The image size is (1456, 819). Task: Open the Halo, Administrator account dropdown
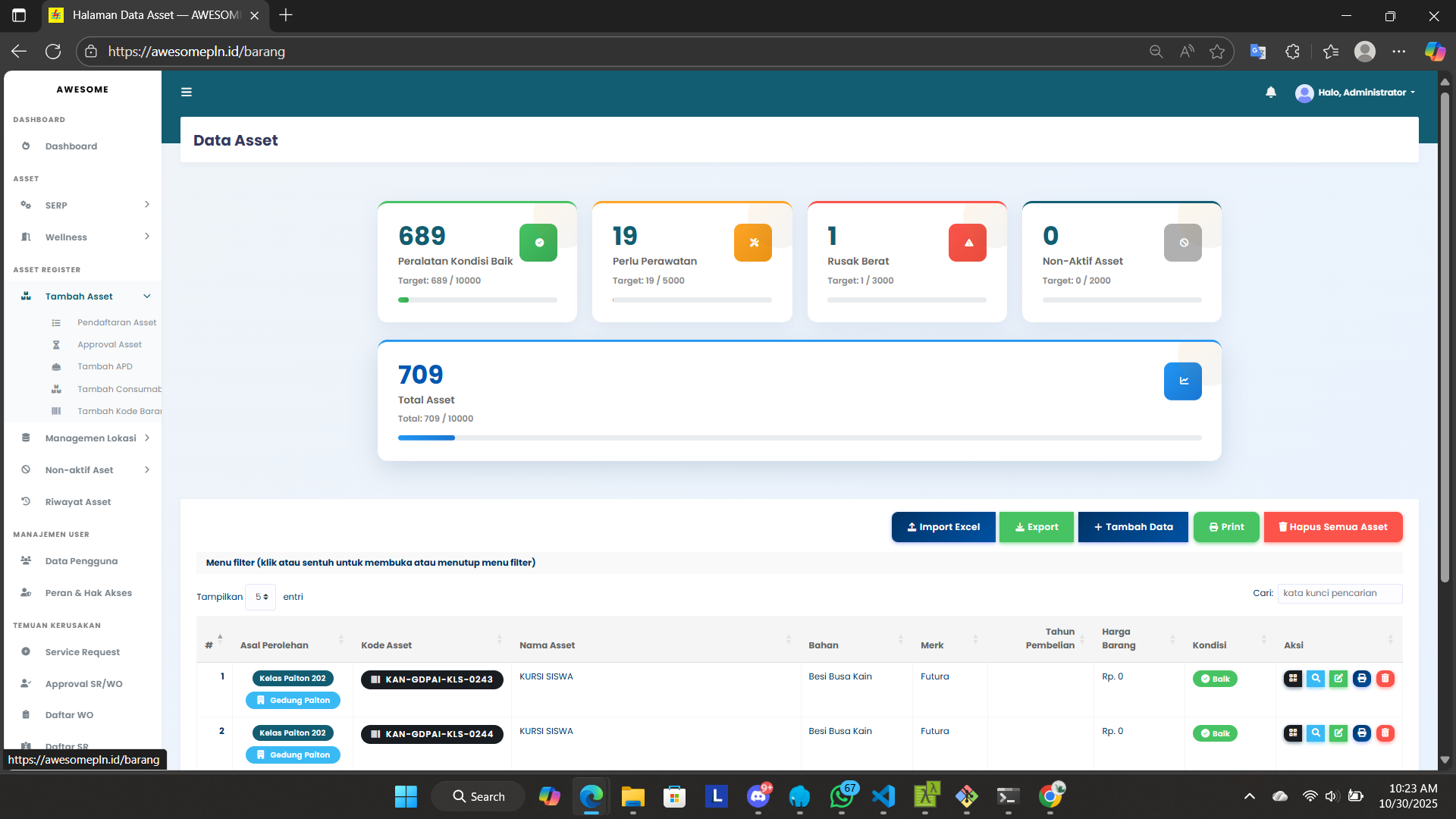click(1355, 93)
